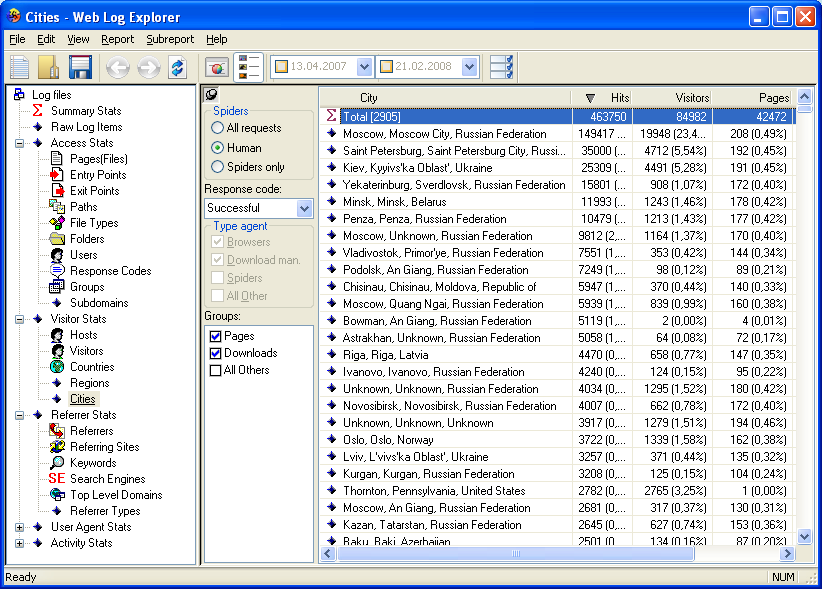Click the Top Level Domains icon
822x589 pixels.
click(x=57, y=495)
